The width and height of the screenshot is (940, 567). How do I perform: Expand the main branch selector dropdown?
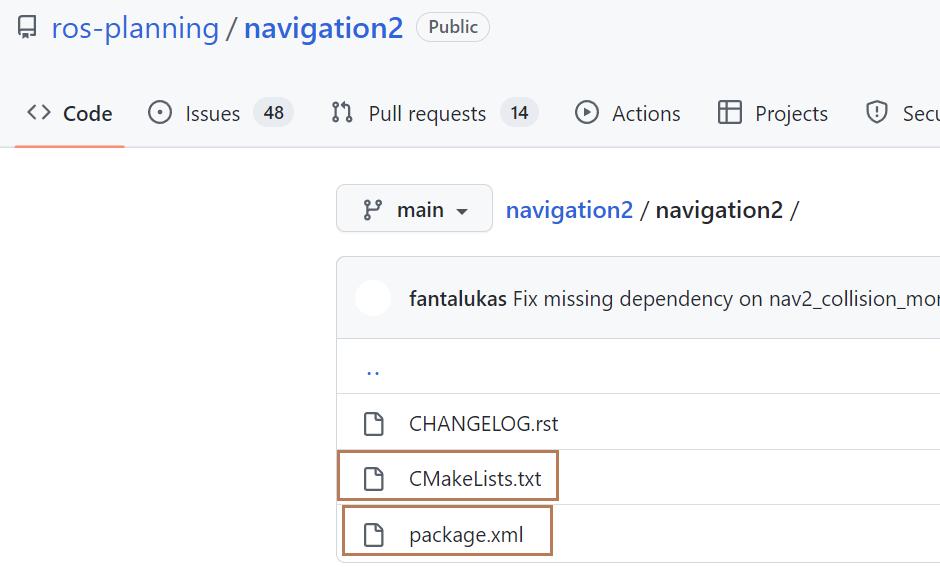click(414, 208)
